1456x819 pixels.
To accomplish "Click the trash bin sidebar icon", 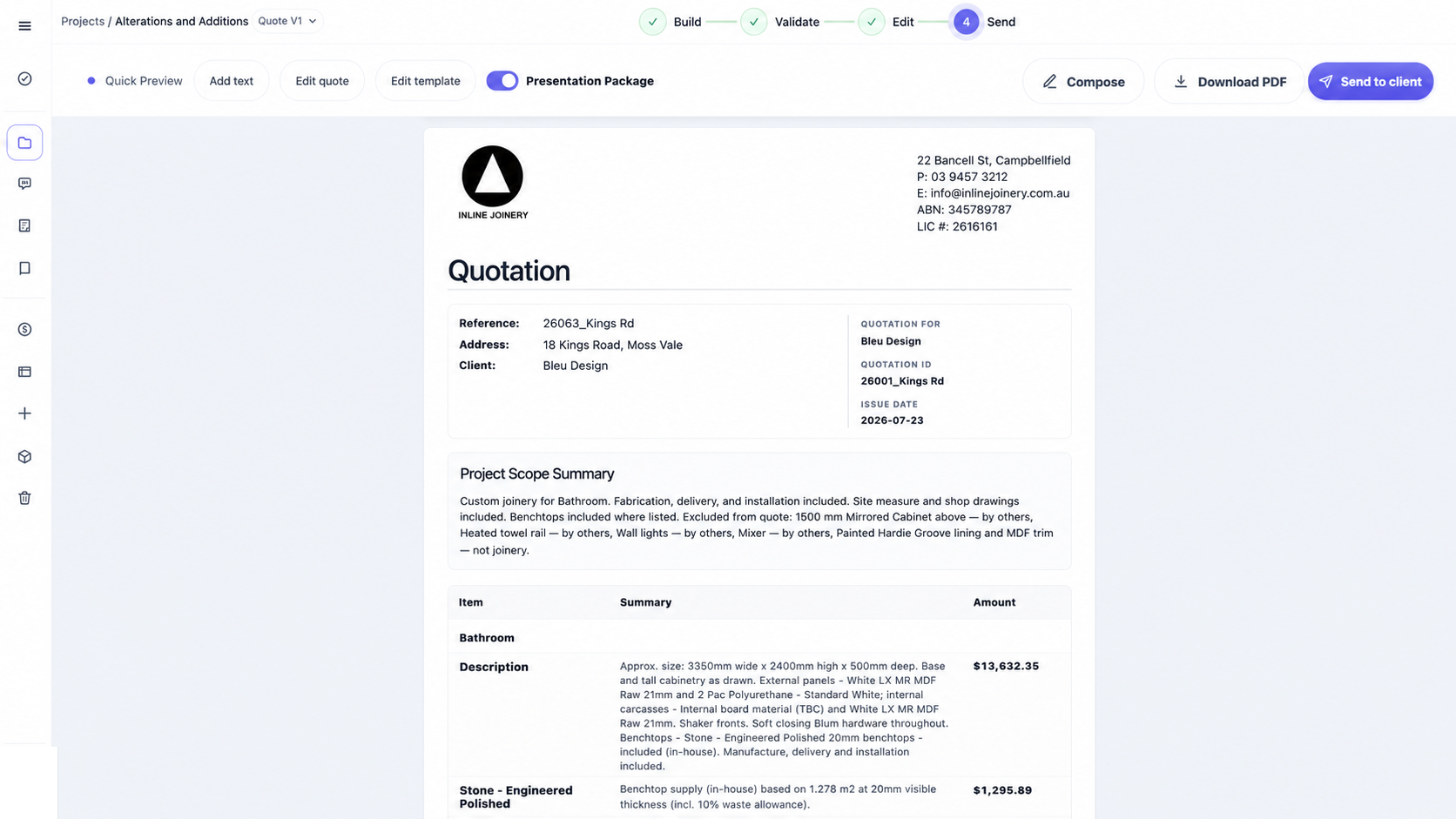I will [x=24, y=498].
